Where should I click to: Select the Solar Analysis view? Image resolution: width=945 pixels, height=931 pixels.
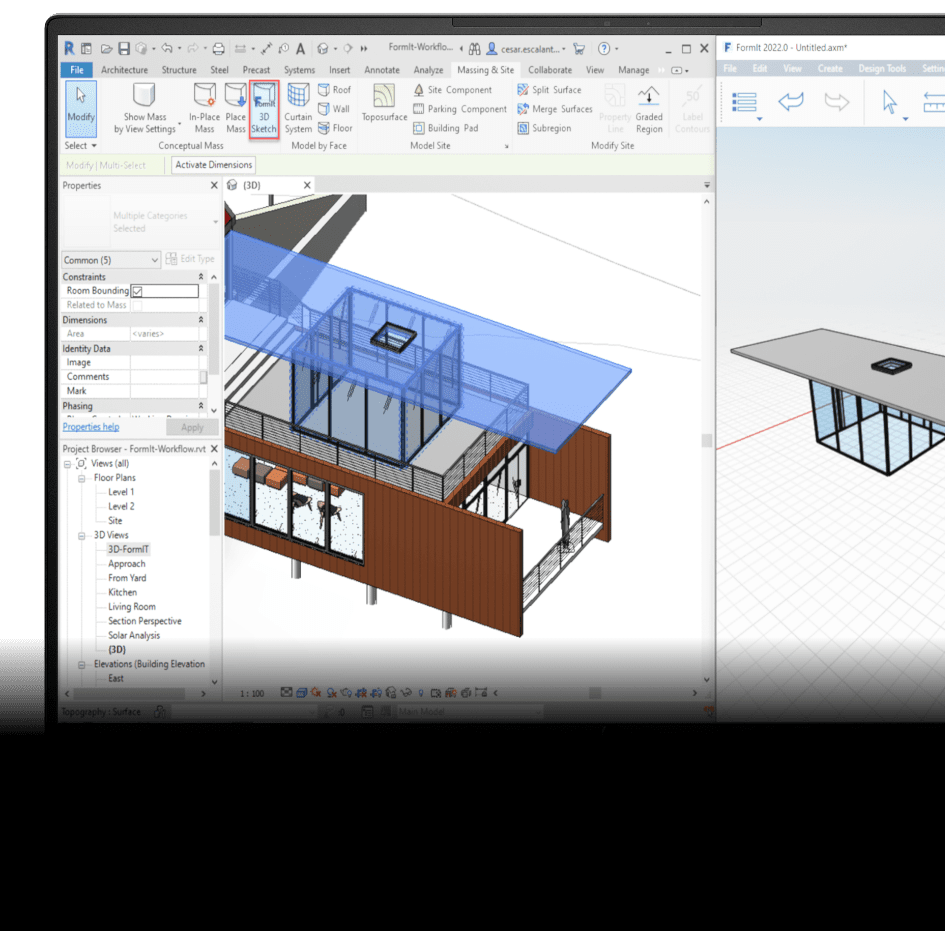point(134,635)
